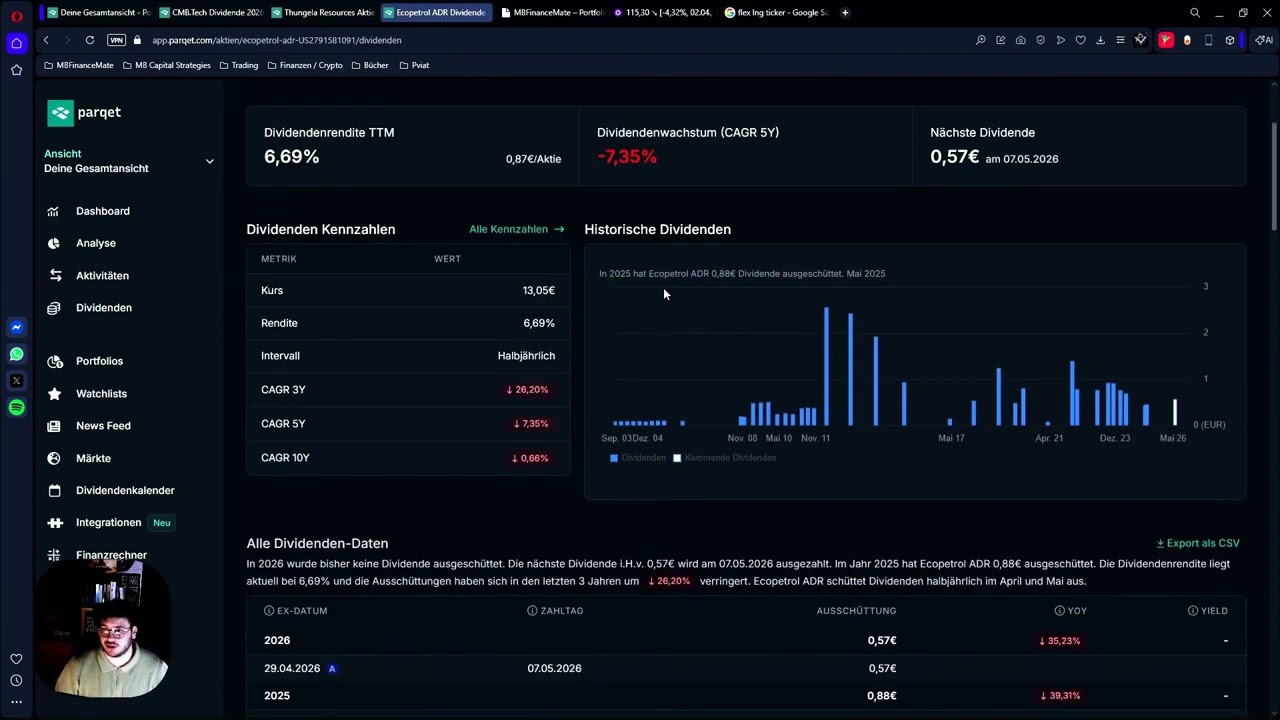Click the downloads icon in the address bar
This screenshot has width=1280, height=720.
[x=1100, y=40]
